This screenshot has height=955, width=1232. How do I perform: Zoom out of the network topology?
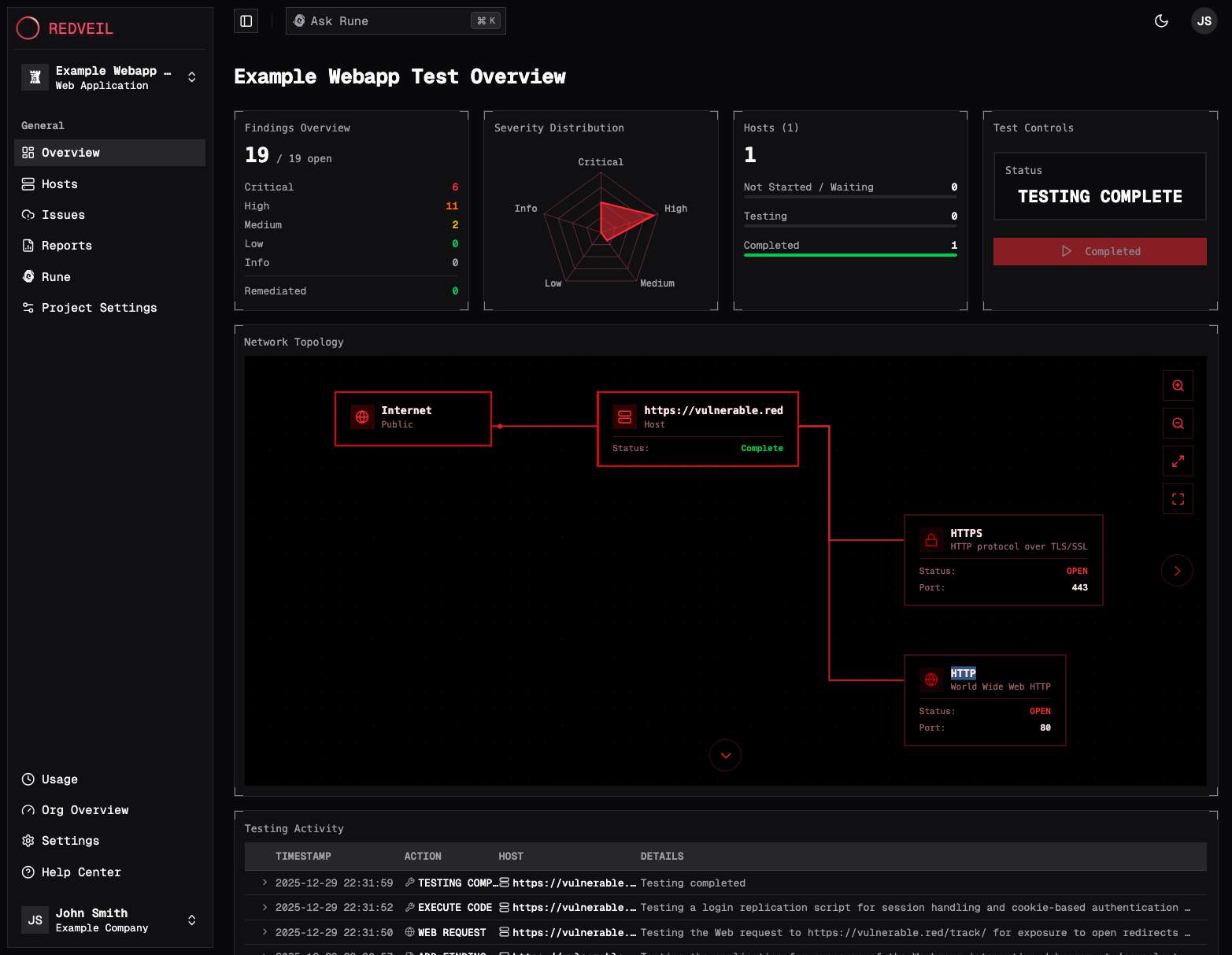(x=1177, y=423)
